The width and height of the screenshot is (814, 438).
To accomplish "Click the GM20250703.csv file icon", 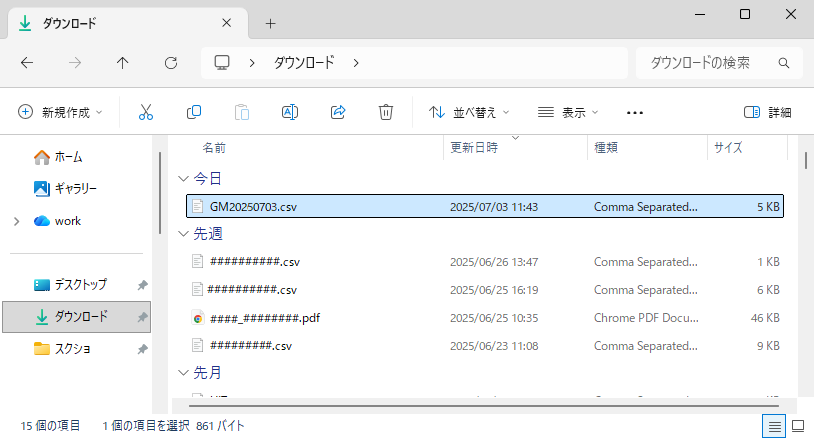I will tap(197, 207).
